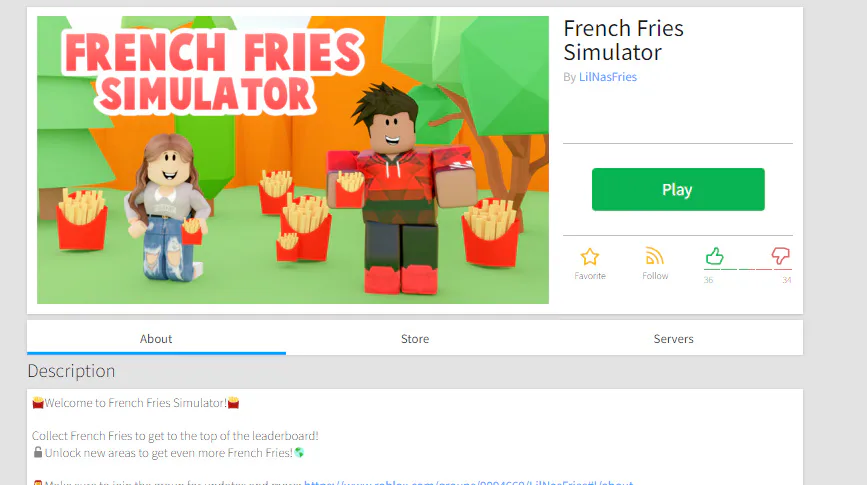Switch to the Servers tab
Screen dimensions: 867x485
673,338
